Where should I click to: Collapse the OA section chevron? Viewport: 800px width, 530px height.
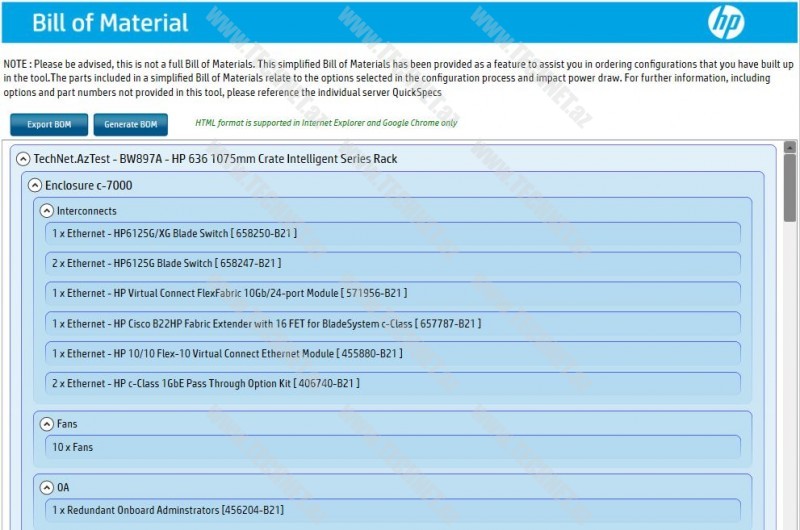(46, 487)
